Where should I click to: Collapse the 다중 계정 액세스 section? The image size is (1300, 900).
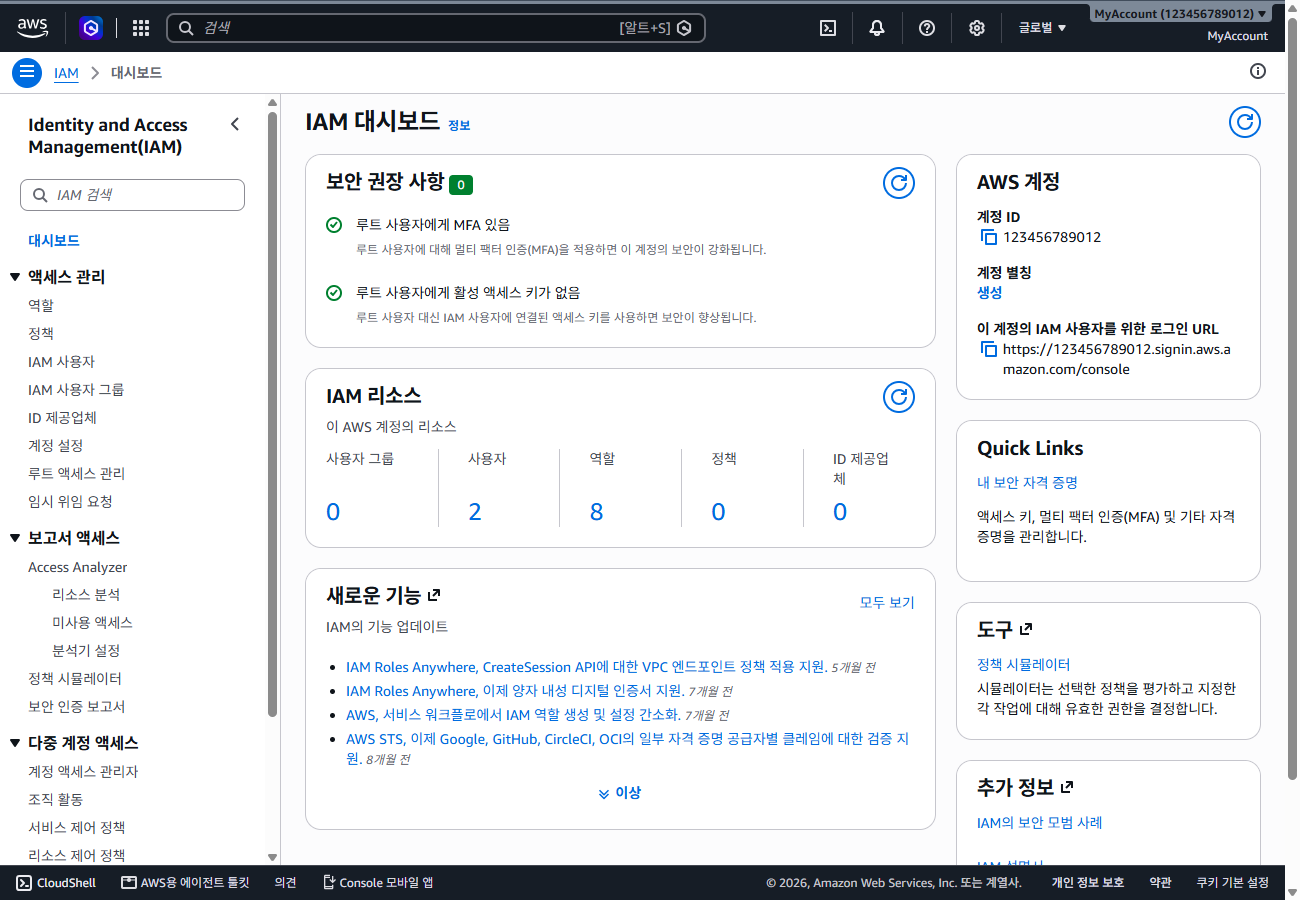[x=15, y=743]
